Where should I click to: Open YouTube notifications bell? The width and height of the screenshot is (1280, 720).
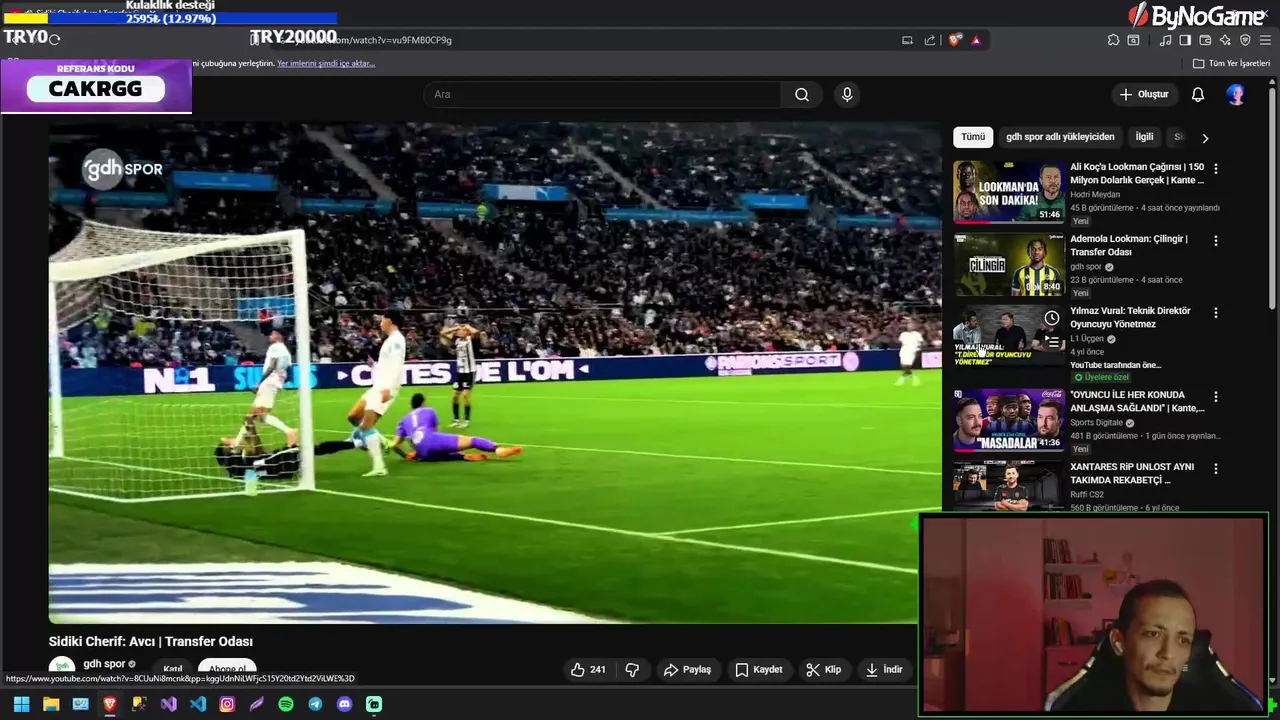coord(1197,94)
